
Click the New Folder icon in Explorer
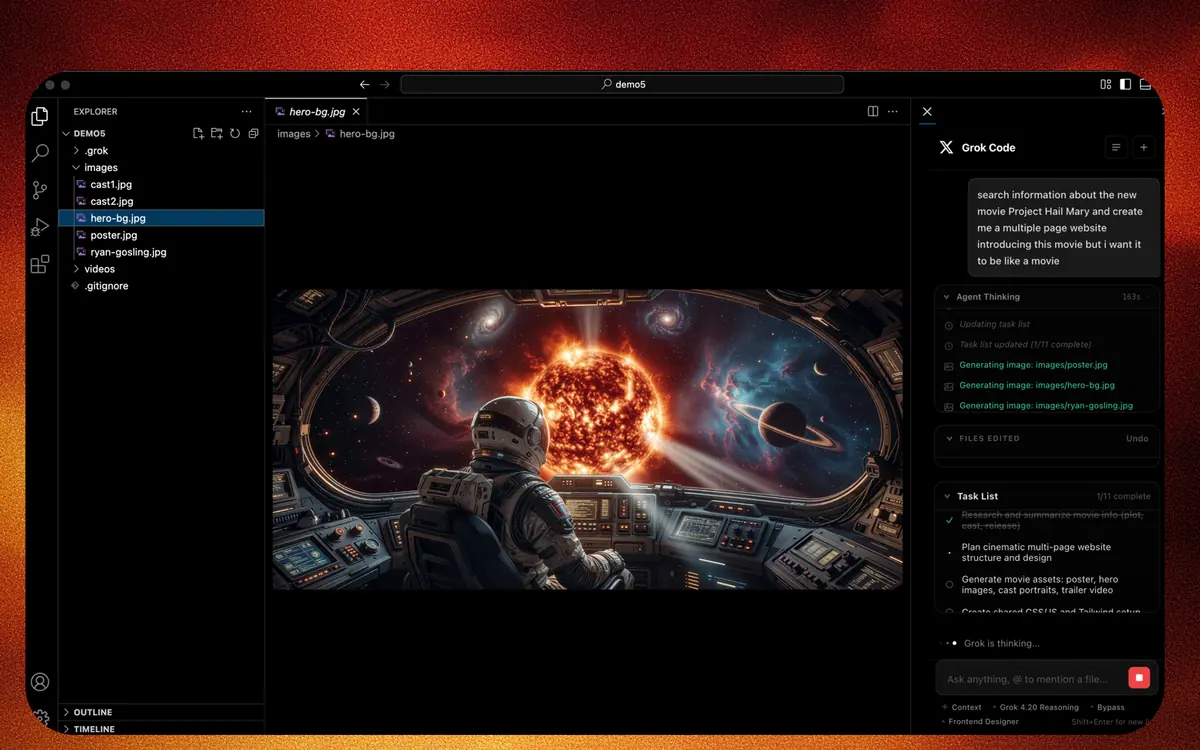(x=216, y=133)
